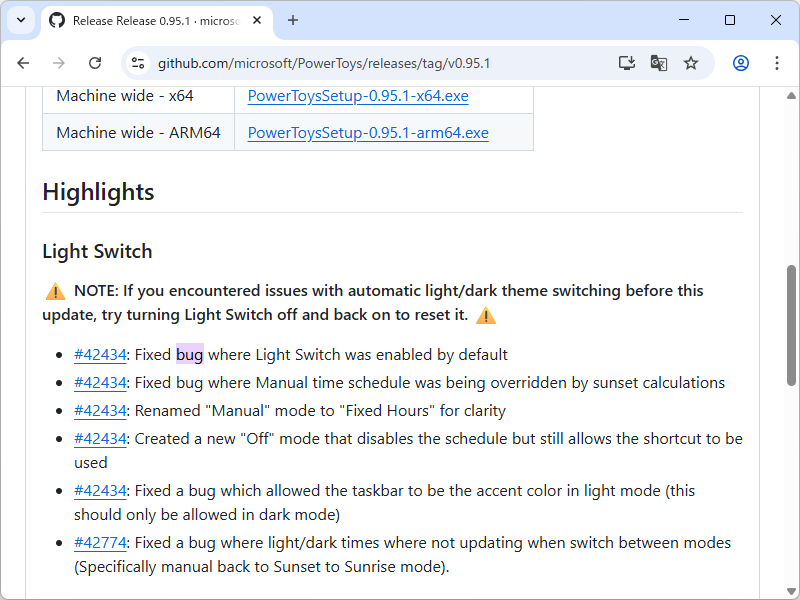Open the #42774 pull request link
Screen dimensions: 800x600
pos(100,542)
